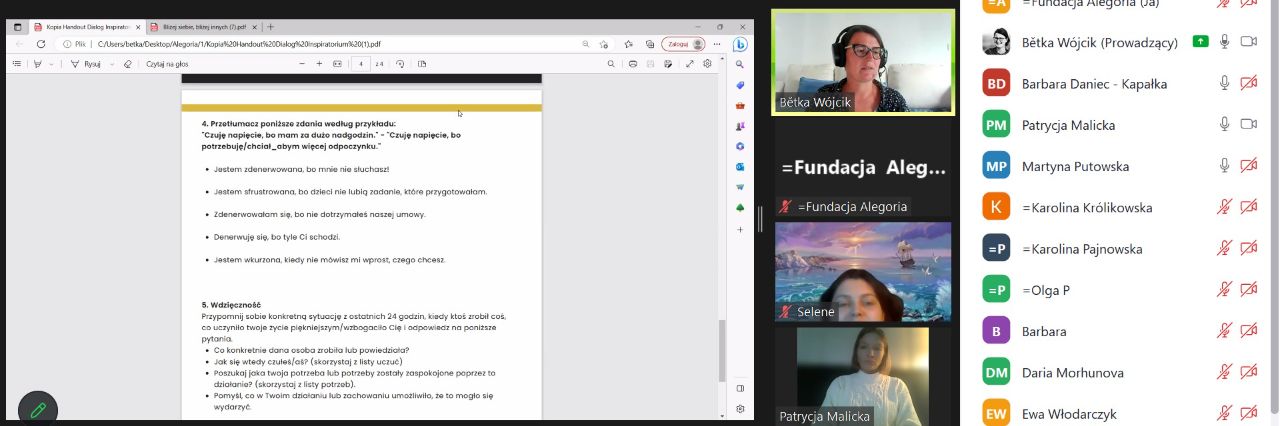Screen dimensions: 1280x426
Task: Select Selene video thumbnail
Action: click(x=864, y=271)
